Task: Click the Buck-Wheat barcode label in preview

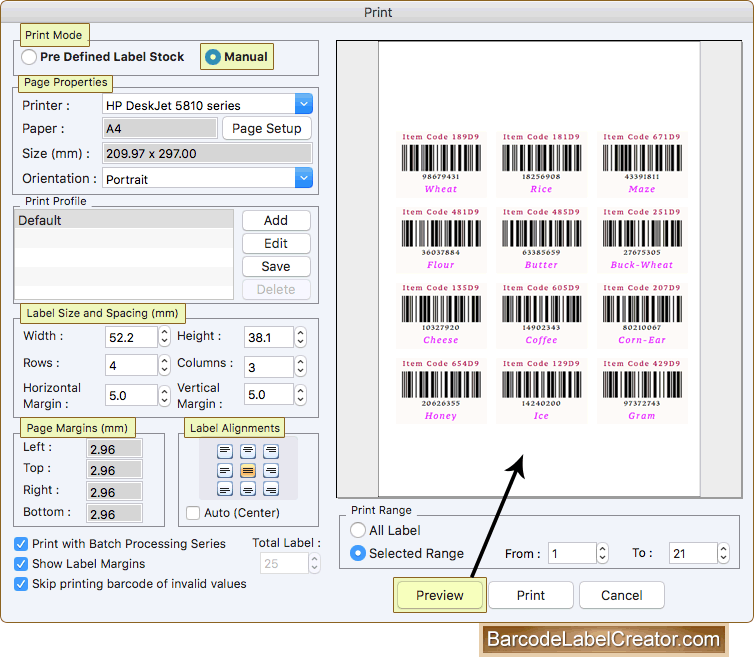Action: [x=642, y=239]
